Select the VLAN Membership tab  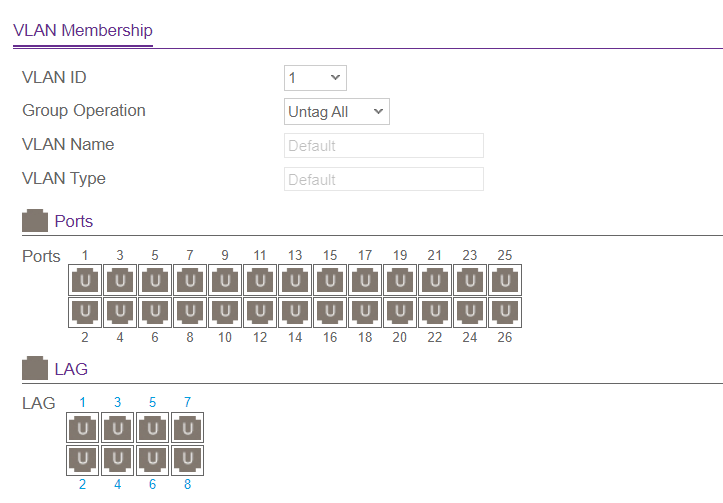click(x=83, y=30)
